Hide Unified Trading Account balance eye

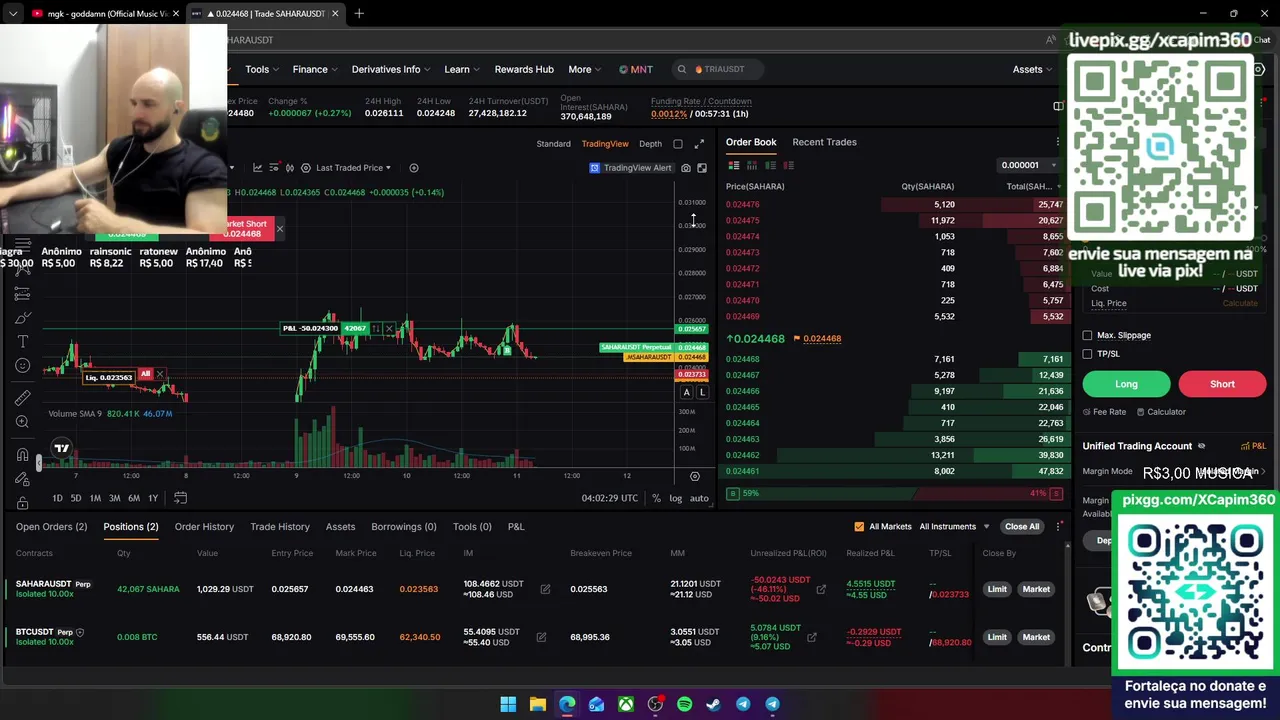1201,446
